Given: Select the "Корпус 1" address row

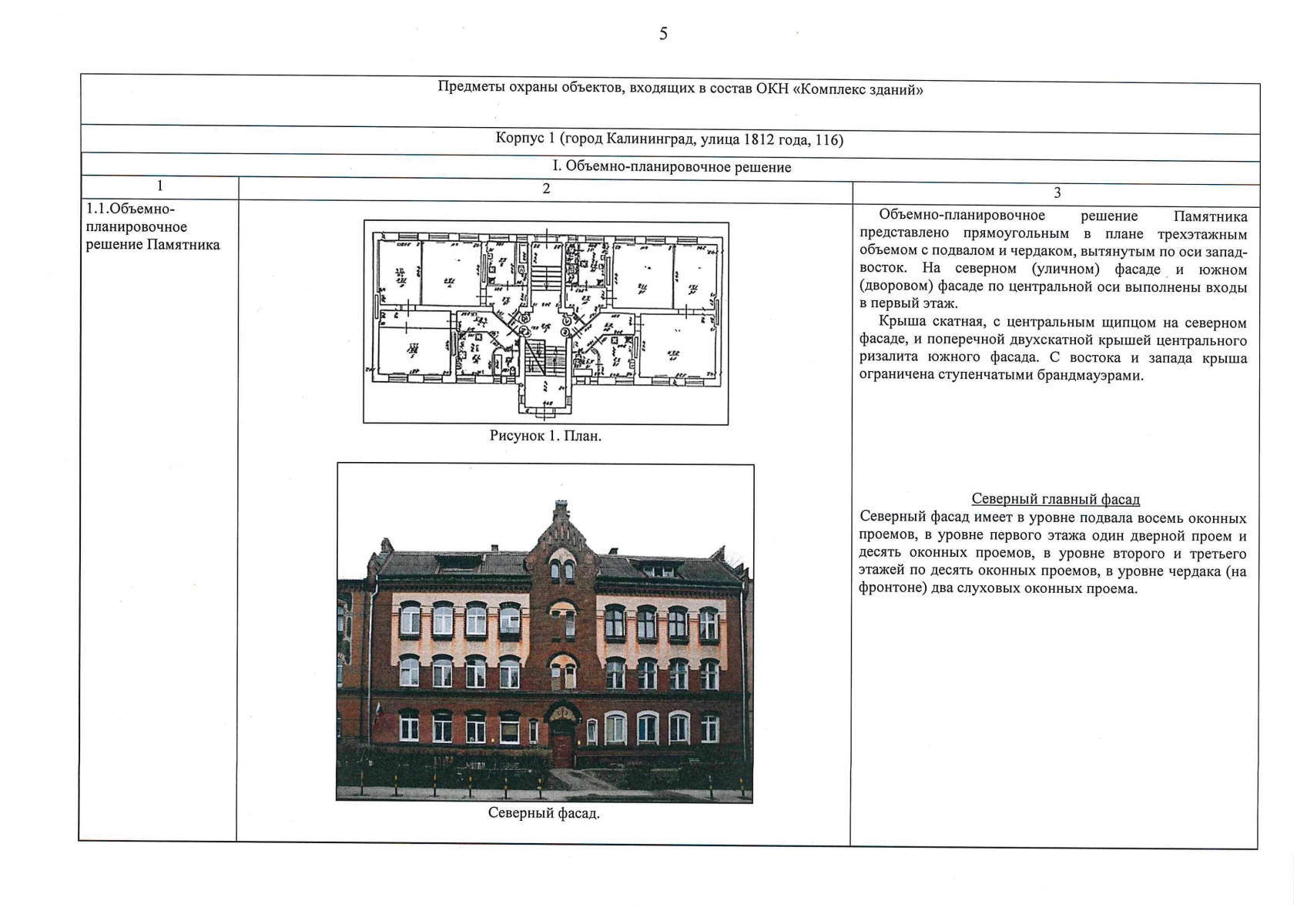Looking at the screenshot, I should (669, 139).
